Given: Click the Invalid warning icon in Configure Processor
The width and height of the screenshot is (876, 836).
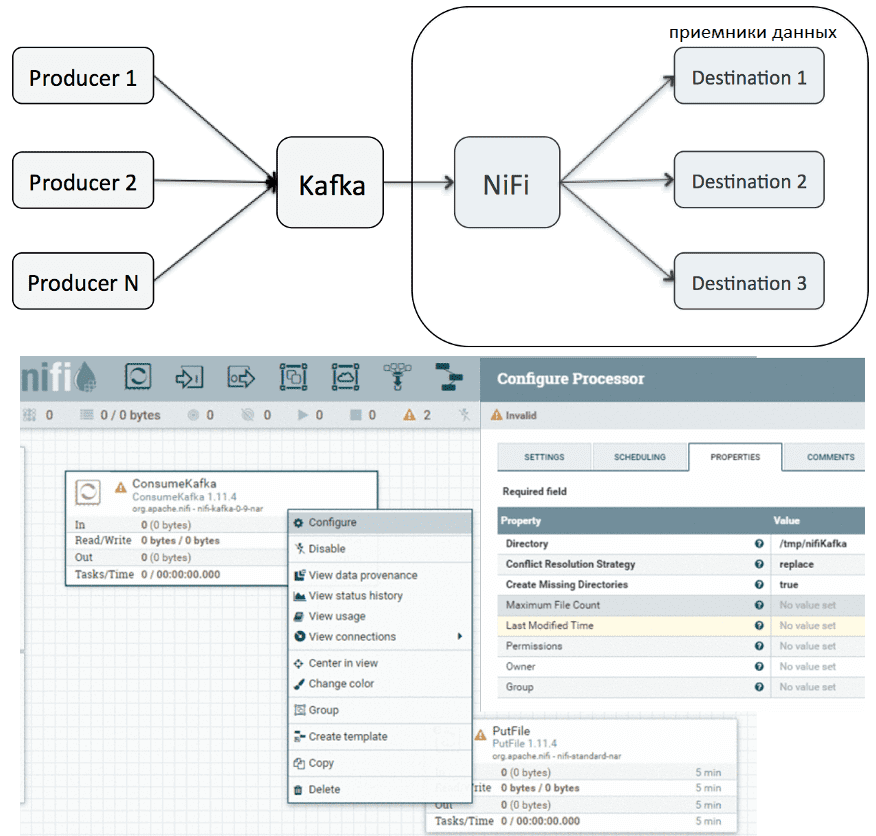Looking at the screenshot, I should pyautogui.click(x=496, y=415).
